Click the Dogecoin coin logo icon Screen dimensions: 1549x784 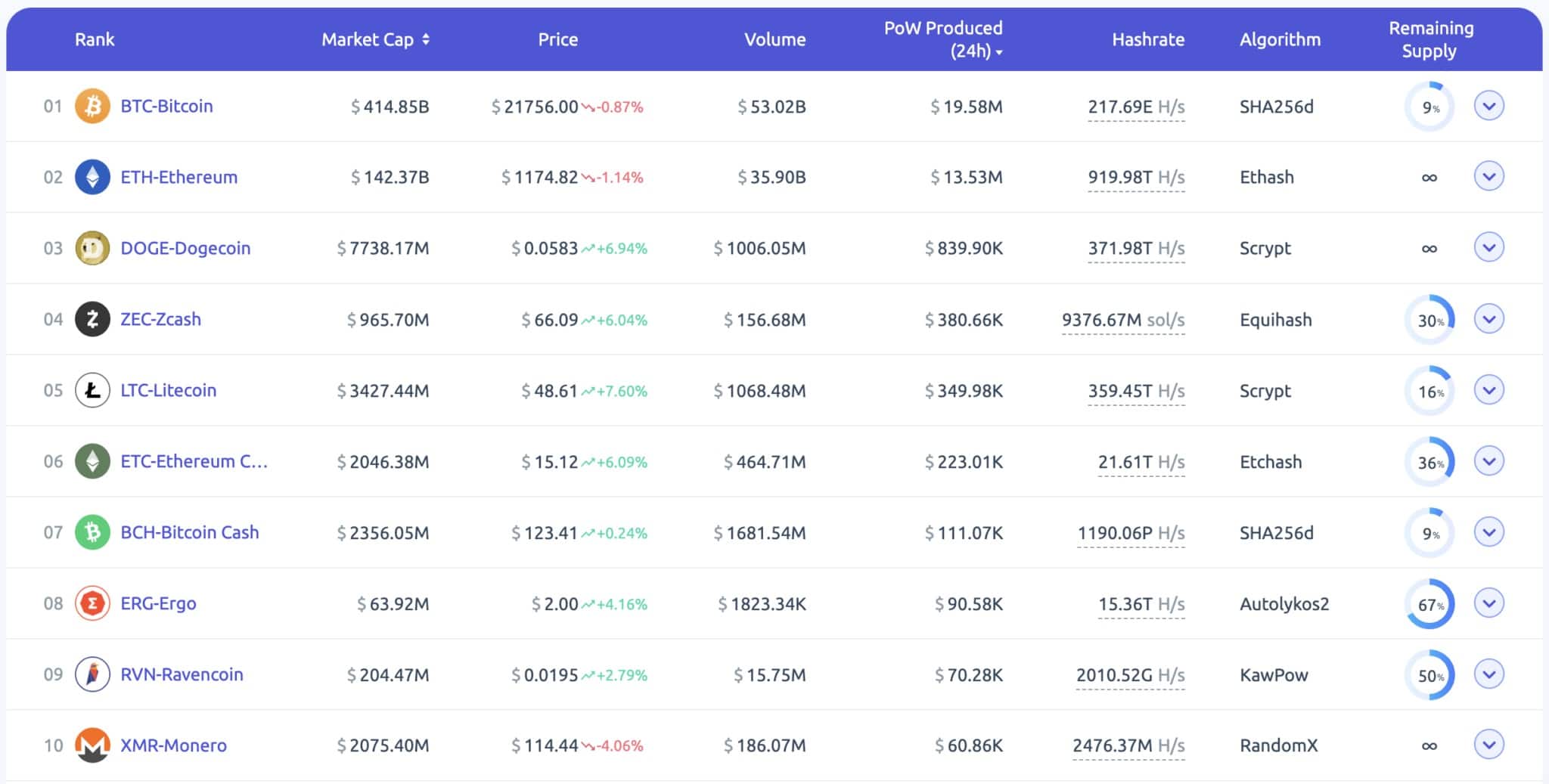92,248
